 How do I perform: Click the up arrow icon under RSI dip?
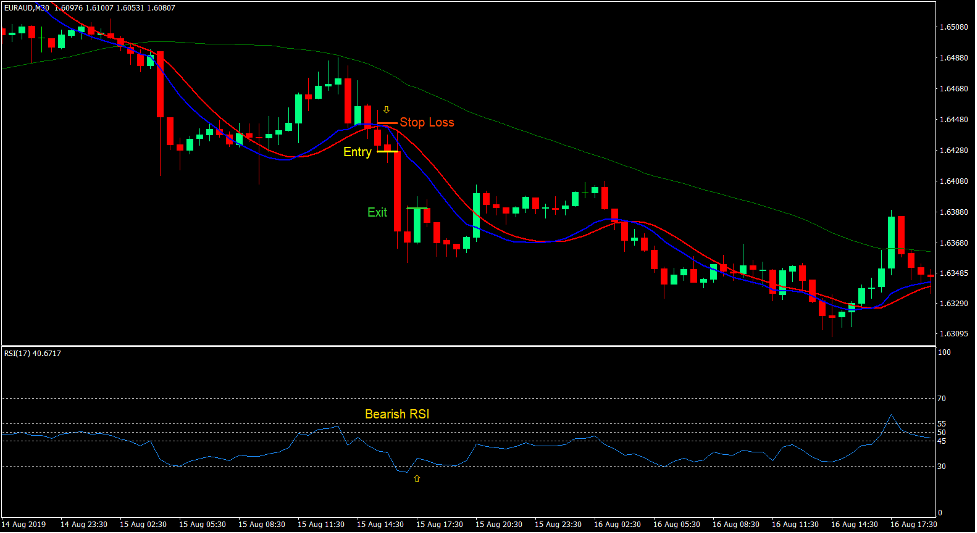tap(417, 478)
